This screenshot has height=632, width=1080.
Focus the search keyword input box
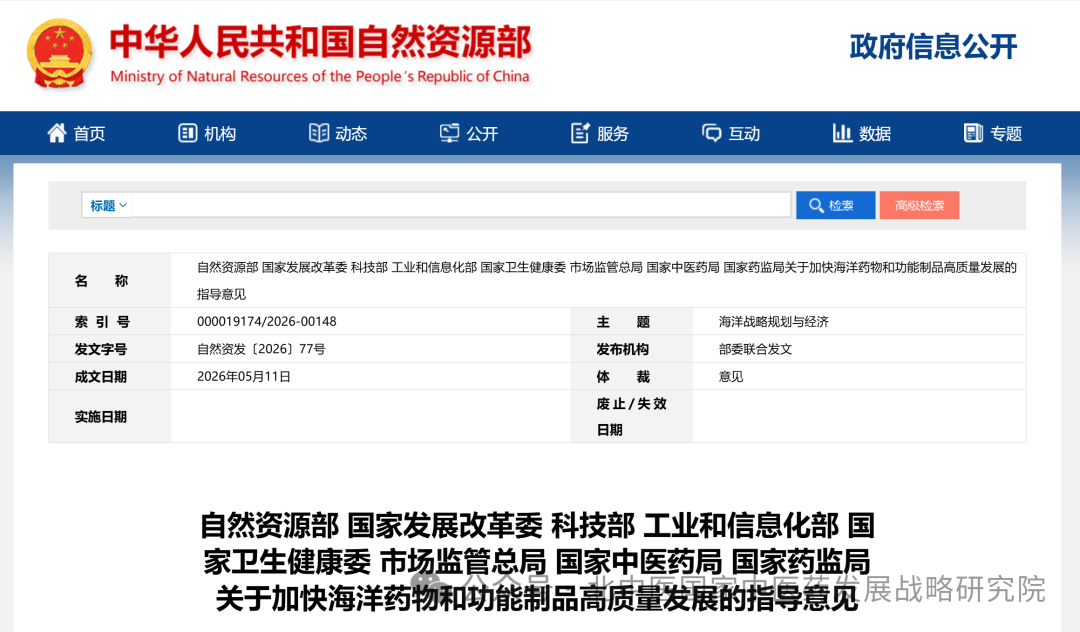[461, 205]
